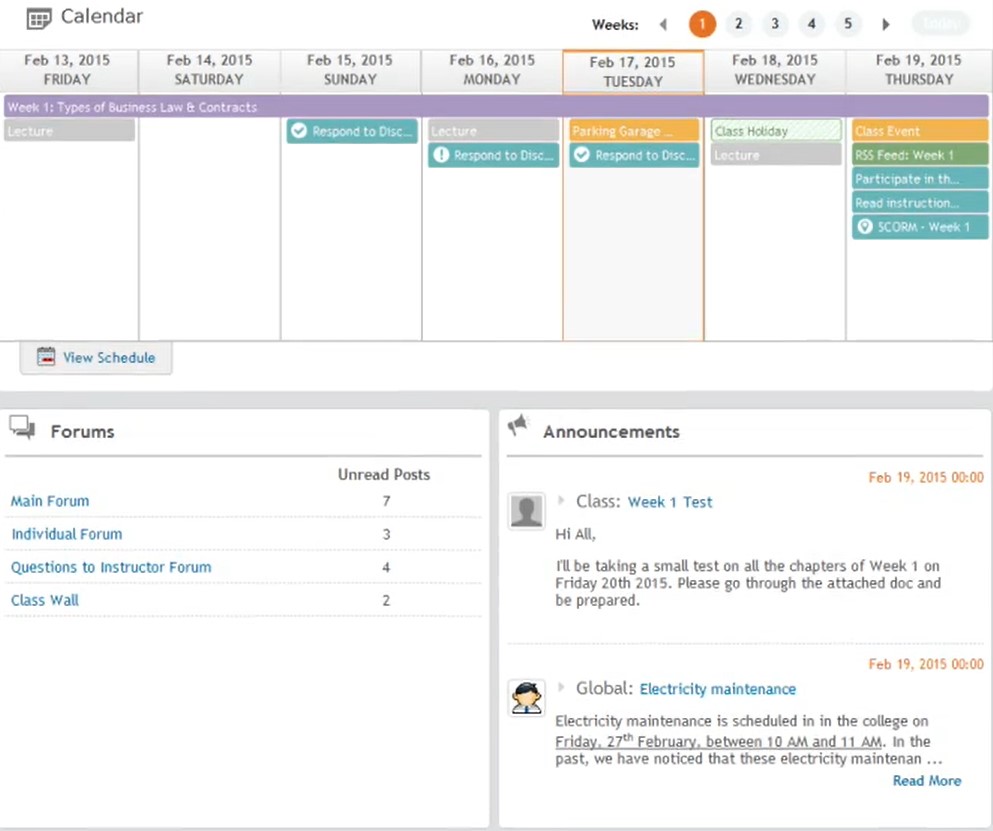Viewport: 993px width, 831px height.
Task: Click the Announcements megaphone icon
Action: pyautogui.click(x=517, y=427)
